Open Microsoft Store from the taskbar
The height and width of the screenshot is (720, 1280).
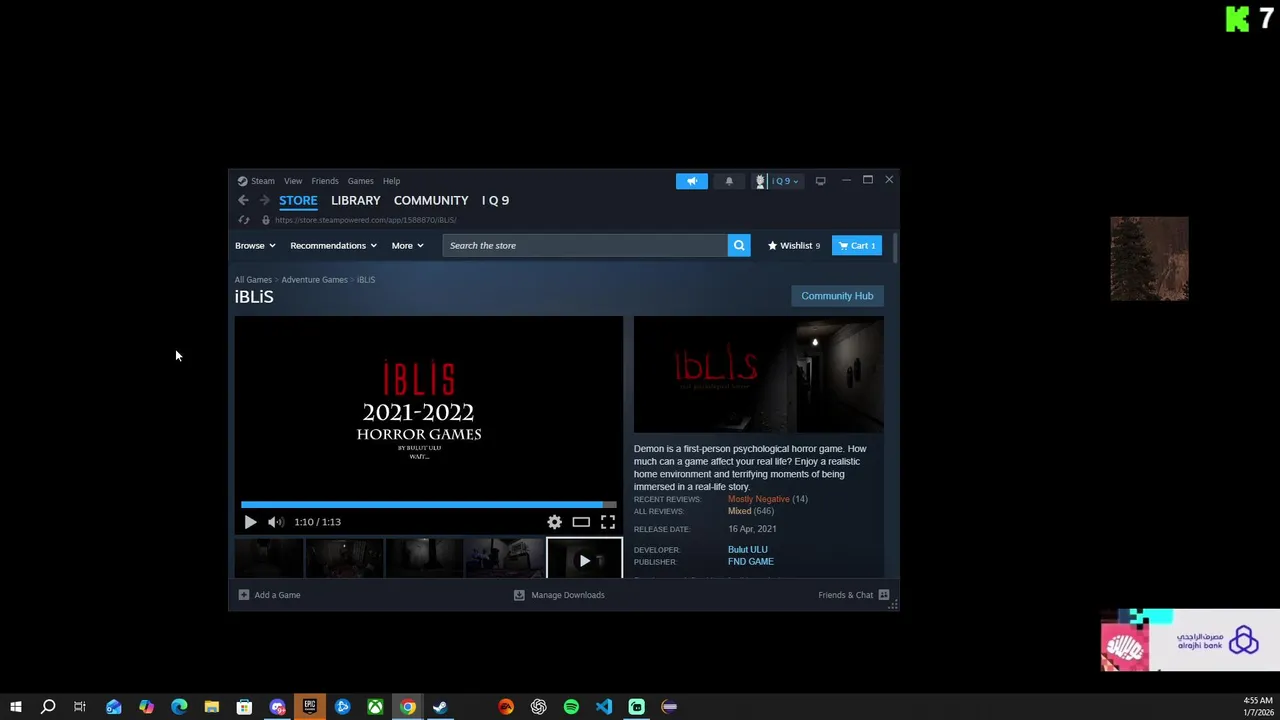(244, 707)
